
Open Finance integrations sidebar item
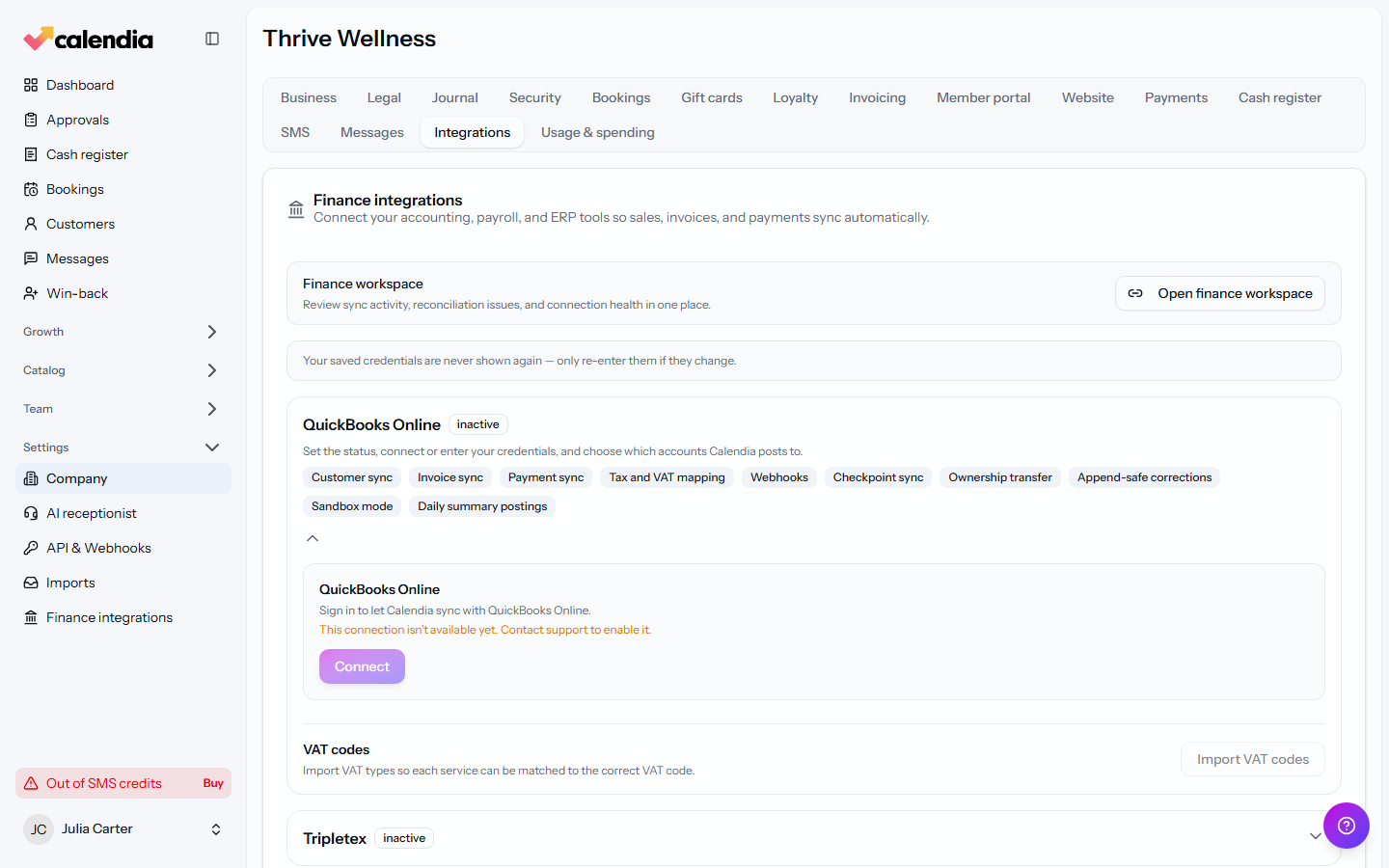(x=123, y=617)
